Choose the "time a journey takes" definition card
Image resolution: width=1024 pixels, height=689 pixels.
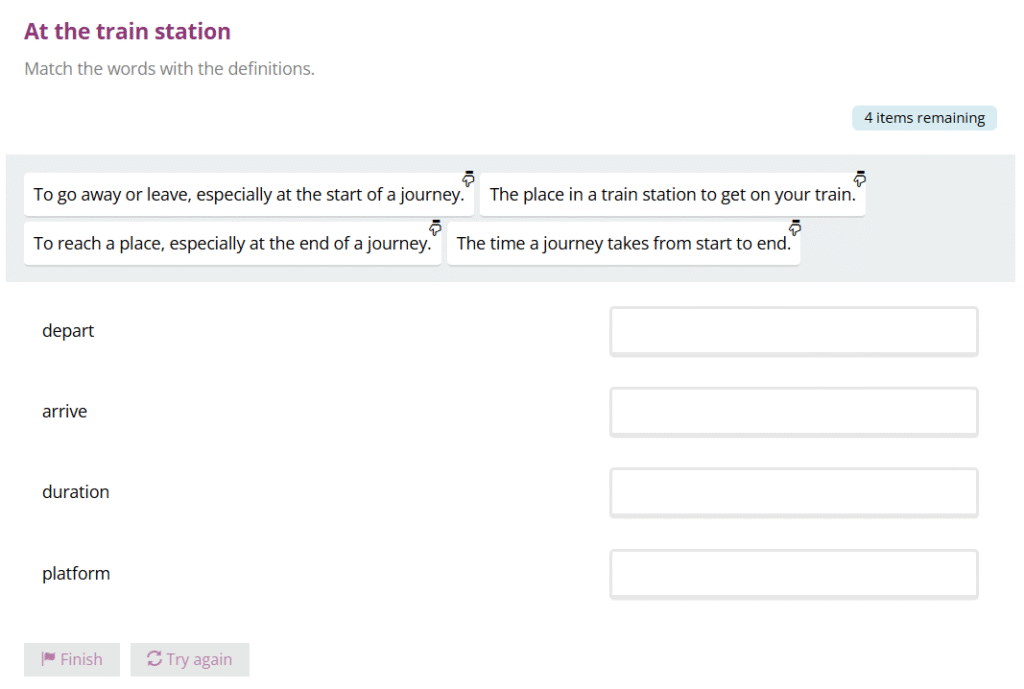click(x=623, y=244)
